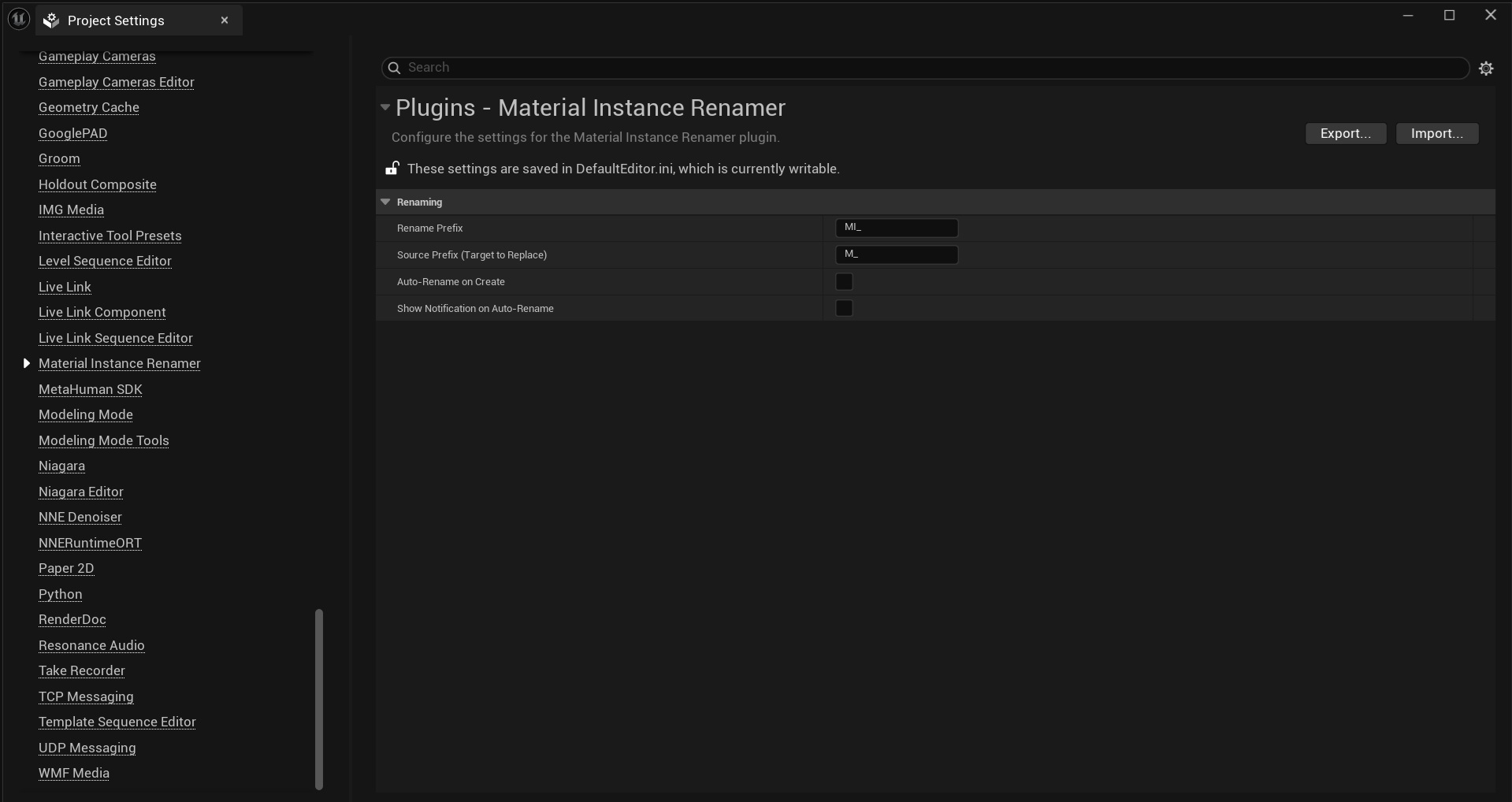Enable Show Notification on Auto-Rename
1512x802 pixels.
(843, 308)
